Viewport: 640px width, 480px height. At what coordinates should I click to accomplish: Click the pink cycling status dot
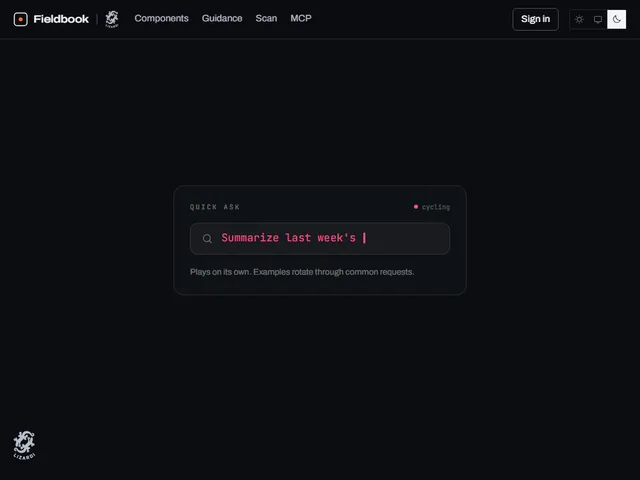pyautogui.click(x=416, y=207)
